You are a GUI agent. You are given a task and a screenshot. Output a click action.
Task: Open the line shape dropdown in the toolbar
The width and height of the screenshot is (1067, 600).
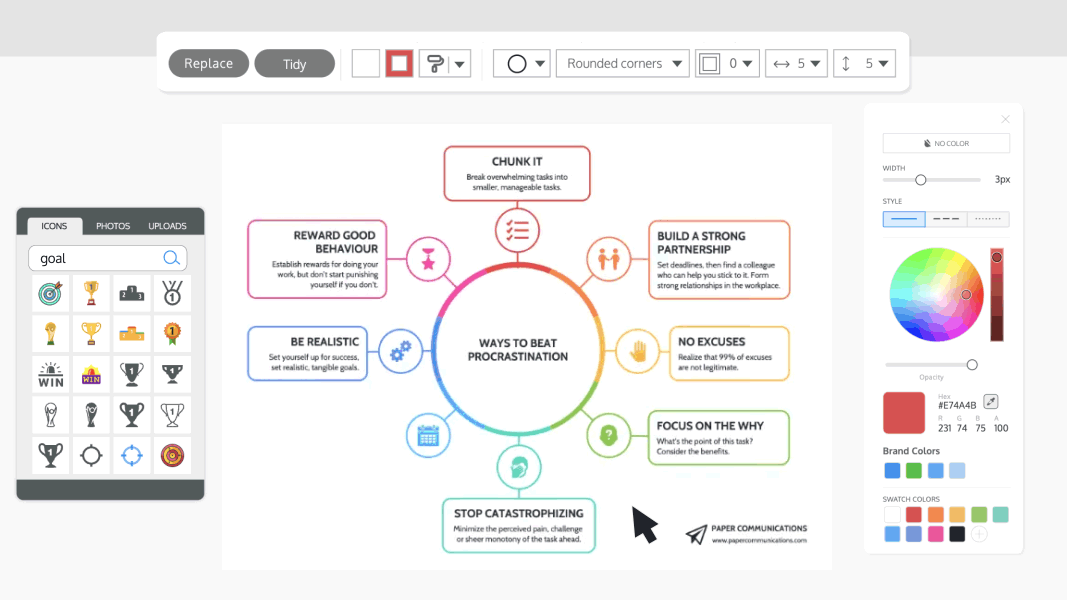tap(518, 62)
